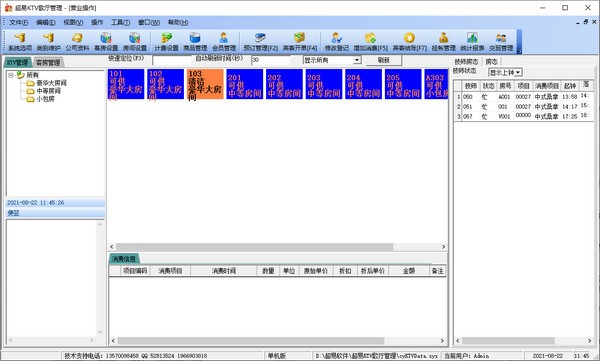Switch to the 客房管理 tab
This screenshot has width=600, height=361.
(x=48, y=62)
